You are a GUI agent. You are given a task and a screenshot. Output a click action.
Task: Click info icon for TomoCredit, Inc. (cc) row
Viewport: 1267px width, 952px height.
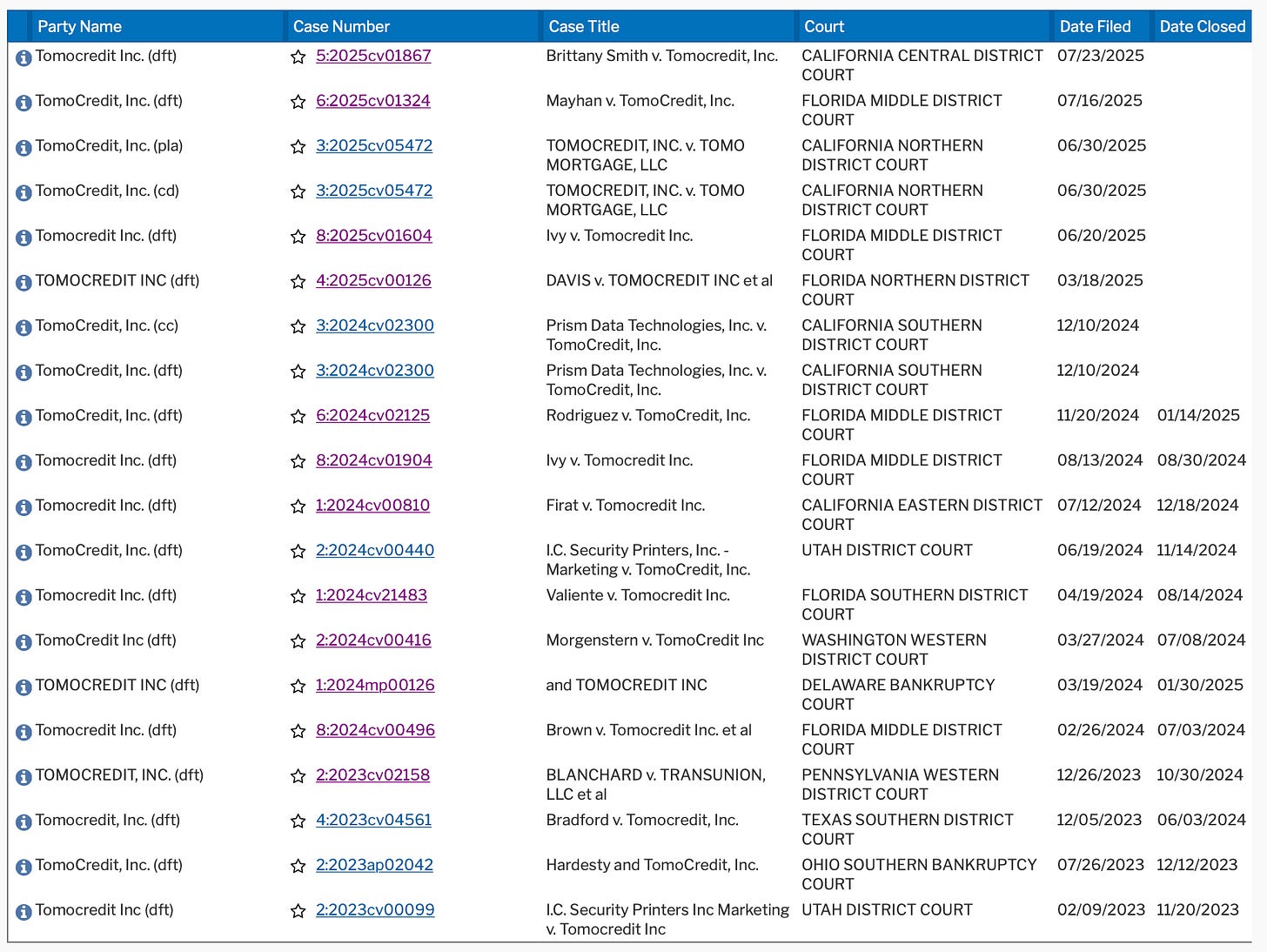24,328
